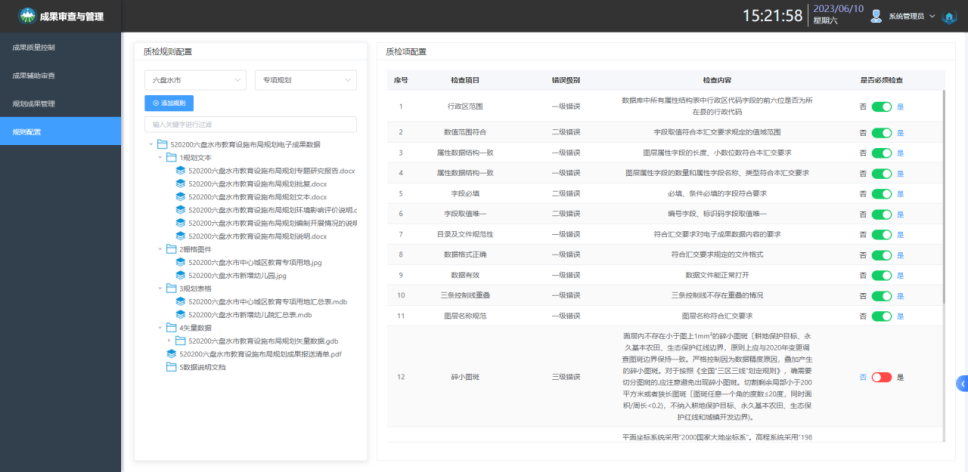Click file icon of 新增幼儿园汇总表.mdb
Screen dimensions: 968x473
click(180, 314)
